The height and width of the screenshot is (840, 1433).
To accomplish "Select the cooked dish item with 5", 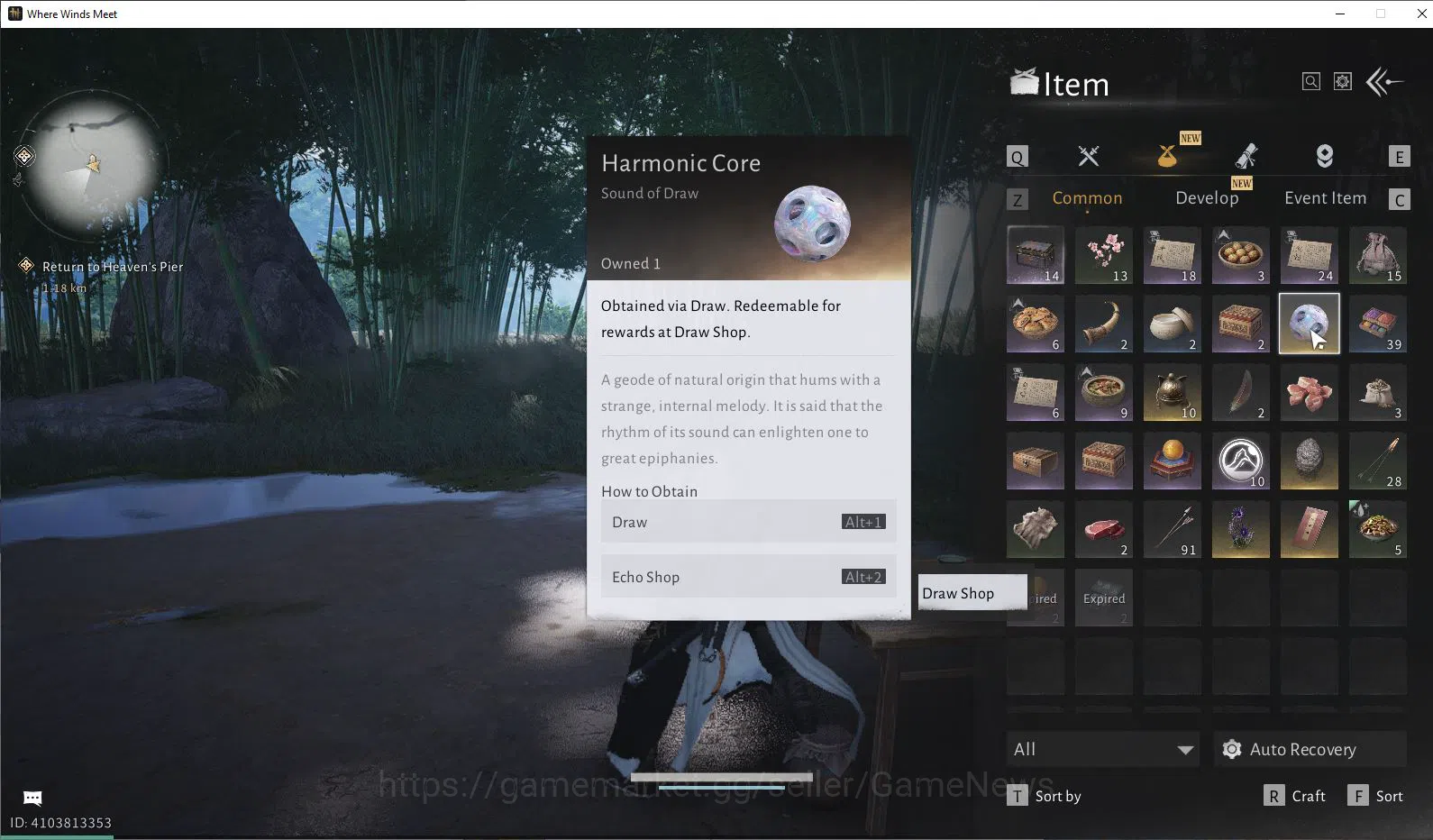I will click(1378, 529).
